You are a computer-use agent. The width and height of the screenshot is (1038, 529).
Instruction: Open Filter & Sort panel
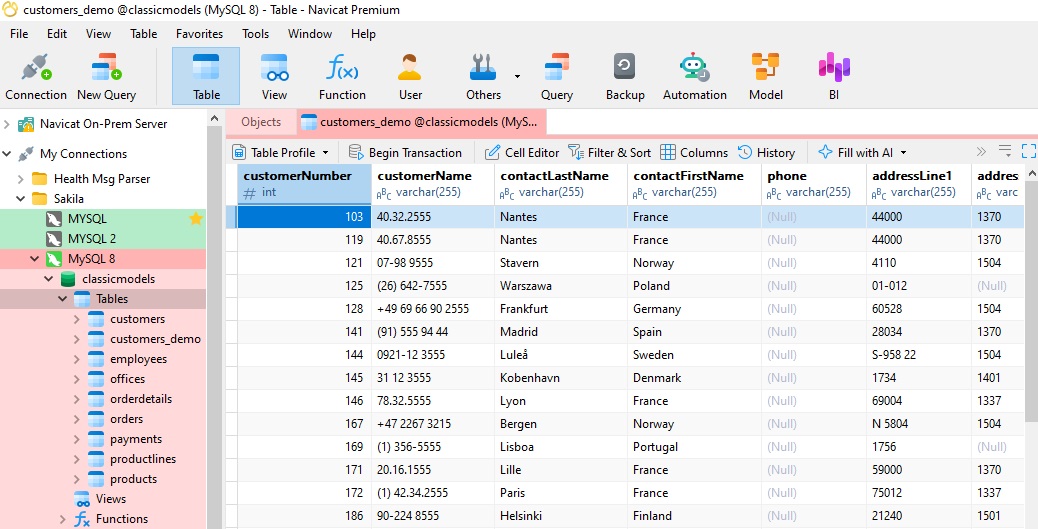(x=610, y=152)
